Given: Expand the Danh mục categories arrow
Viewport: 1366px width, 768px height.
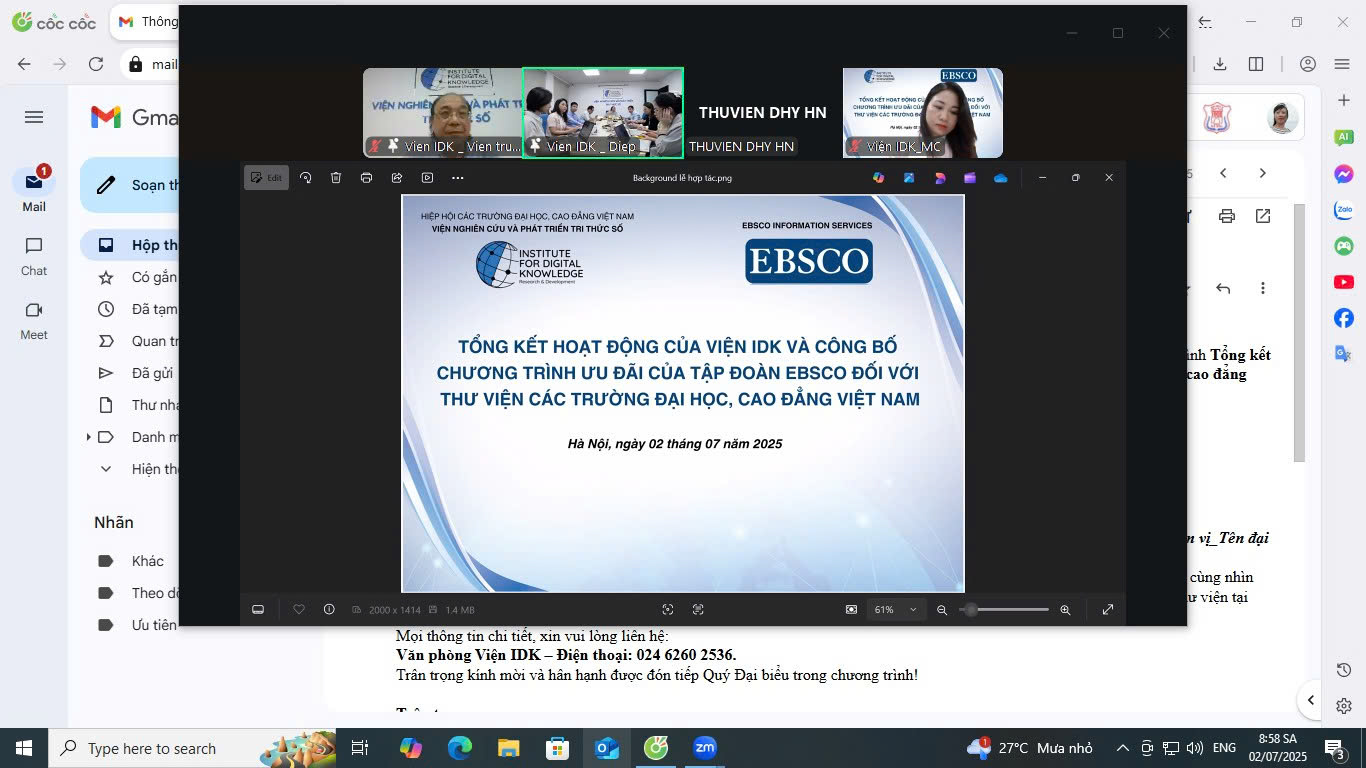Looking at the screenshot, I should click(x=89, y=437).
